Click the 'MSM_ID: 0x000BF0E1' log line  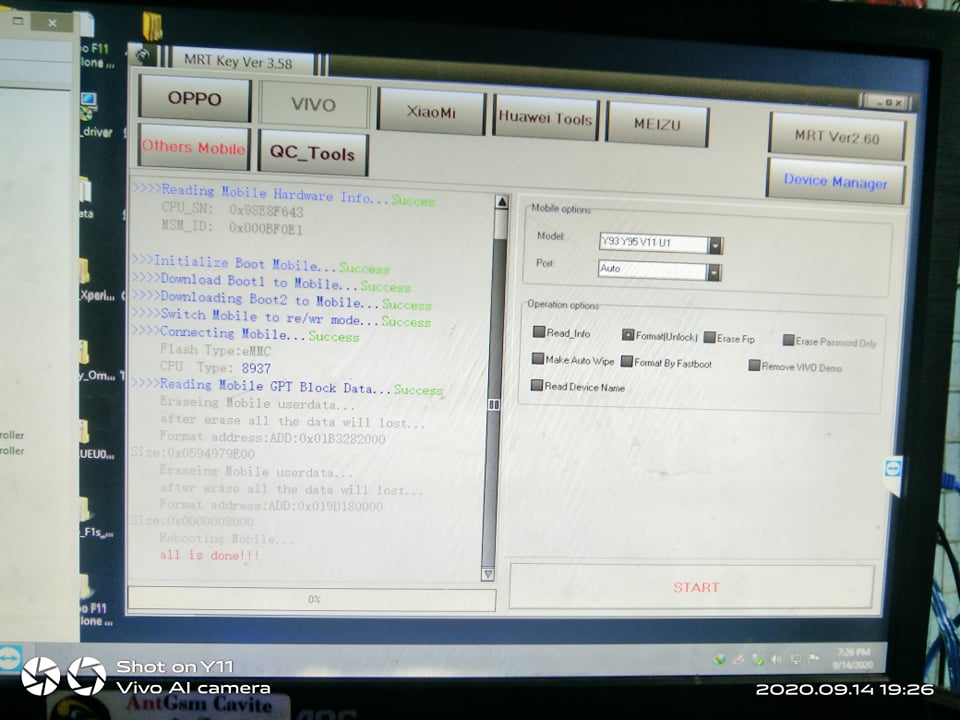coord(232,227)
